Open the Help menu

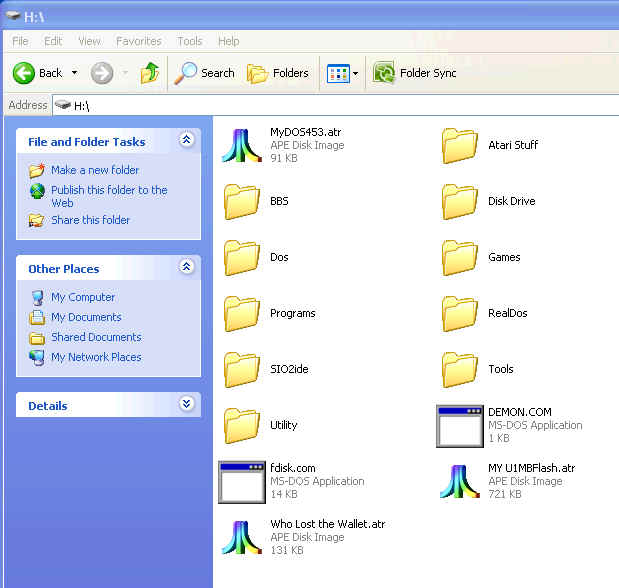(229, 41)
